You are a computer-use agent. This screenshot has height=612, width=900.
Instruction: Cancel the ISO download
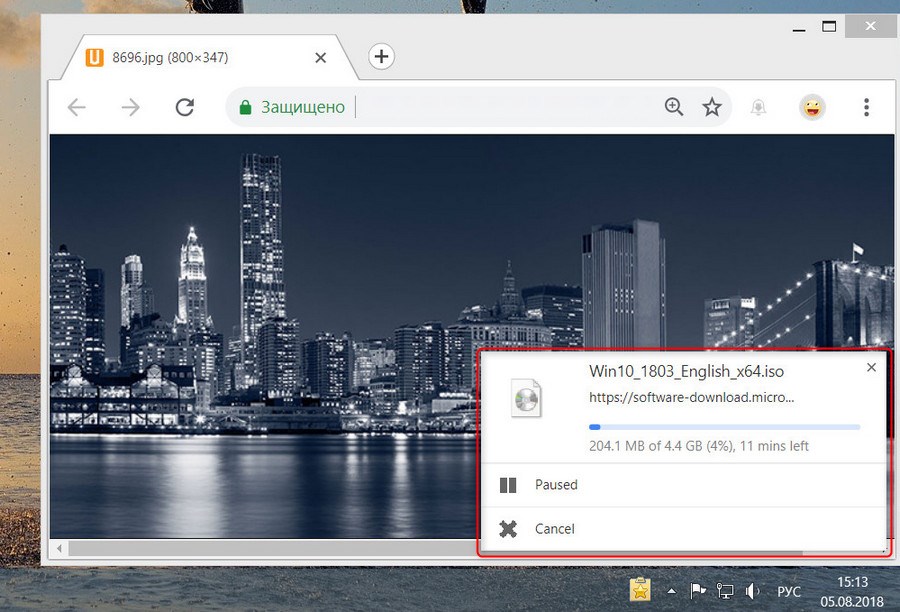684,529
